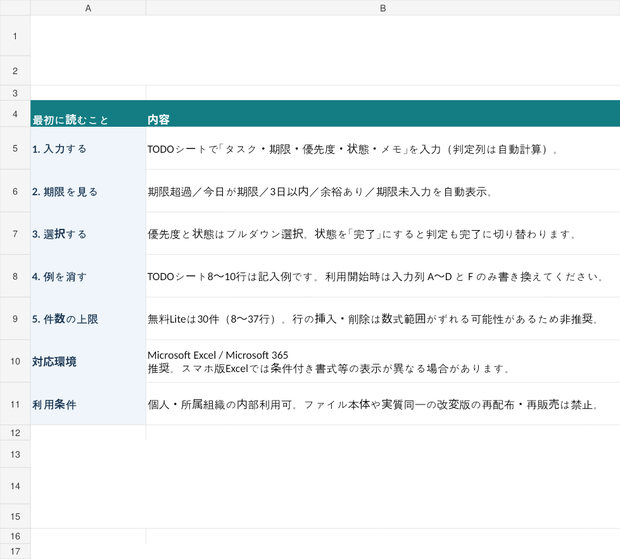
Task: Select cell '2. 期限を見る'
Action: coord(88,191)
